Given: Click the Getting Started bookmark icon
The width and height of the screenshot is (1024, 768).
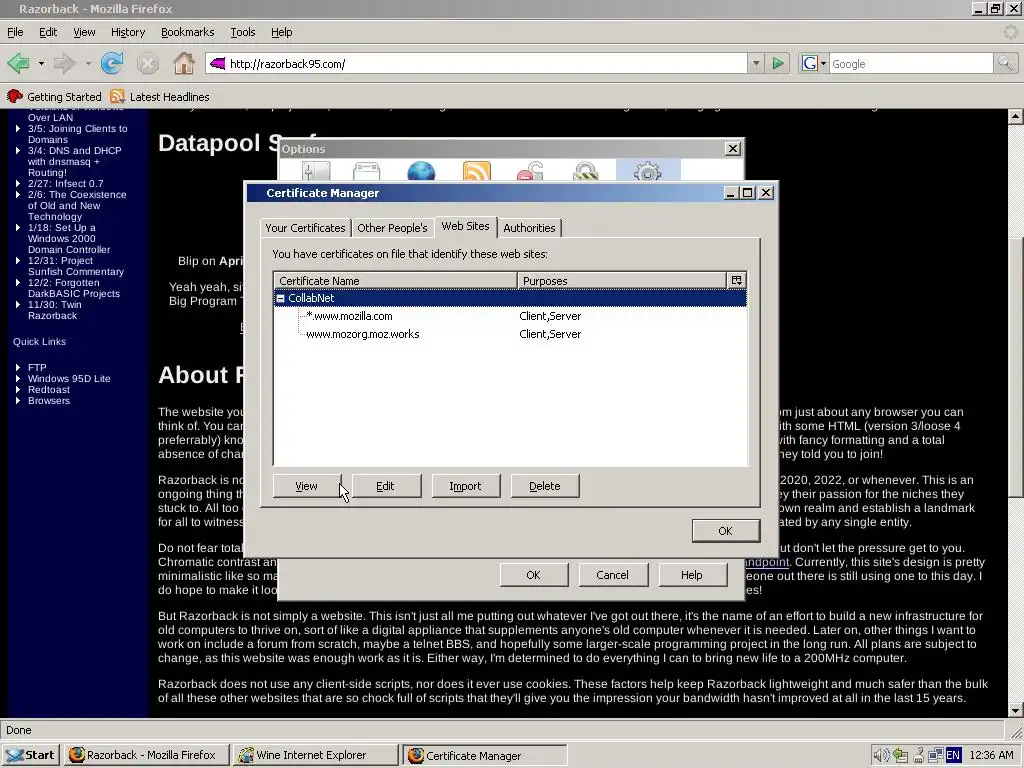Looking at the screenshot, I should [x=14, y=97].
